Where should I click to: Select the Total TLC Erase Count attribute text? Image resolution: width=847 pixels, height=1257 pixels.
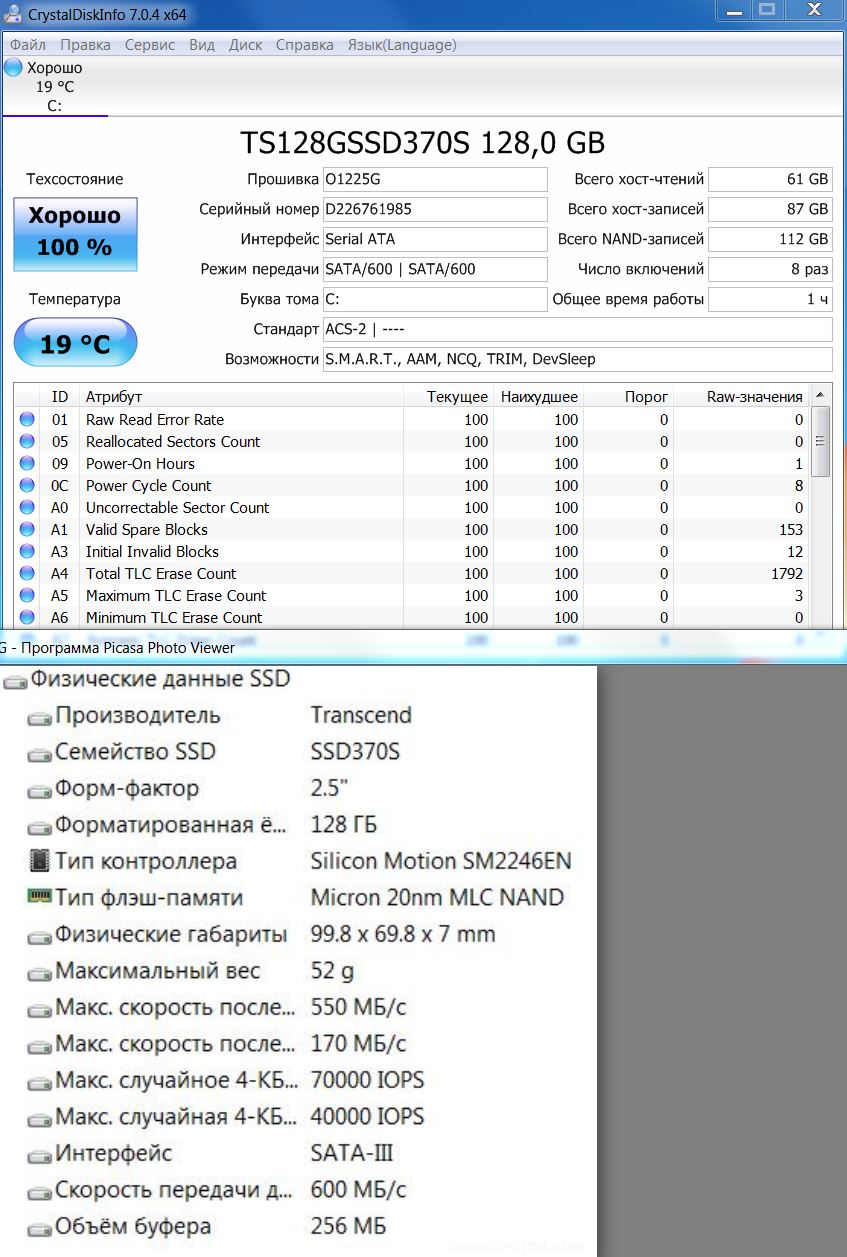(x=161, y=574)
